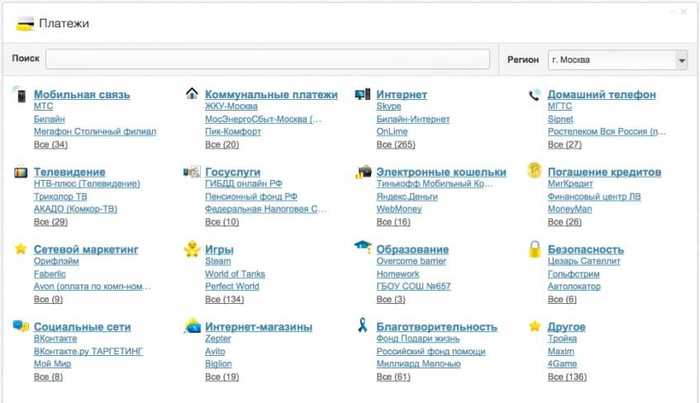Open the Домашний телефон category
The height and width of the screenshot is (403, 700).
[601, 95]
